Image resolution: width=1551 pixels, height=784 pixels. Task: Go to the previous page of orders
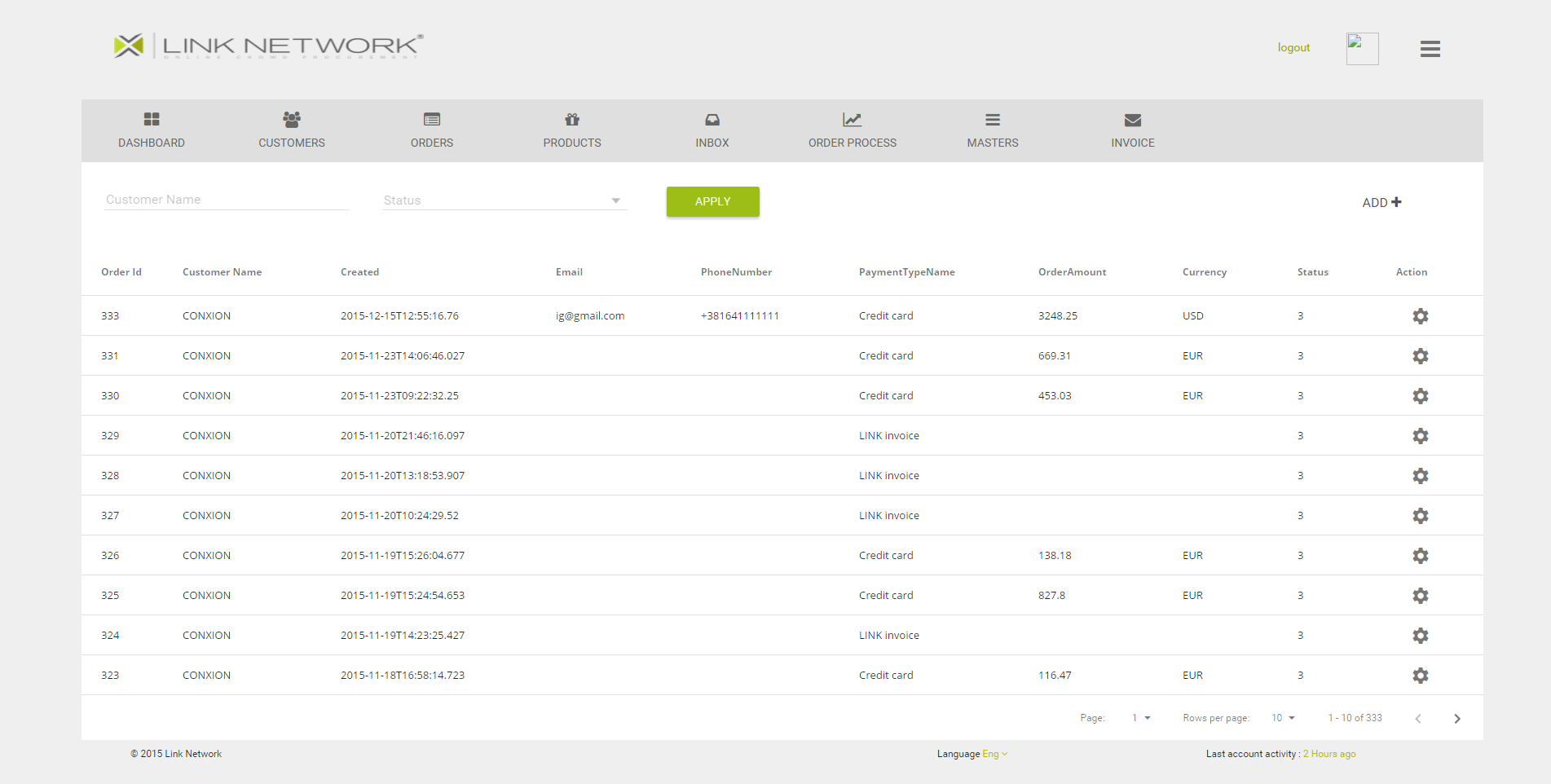pos(1418,719)
